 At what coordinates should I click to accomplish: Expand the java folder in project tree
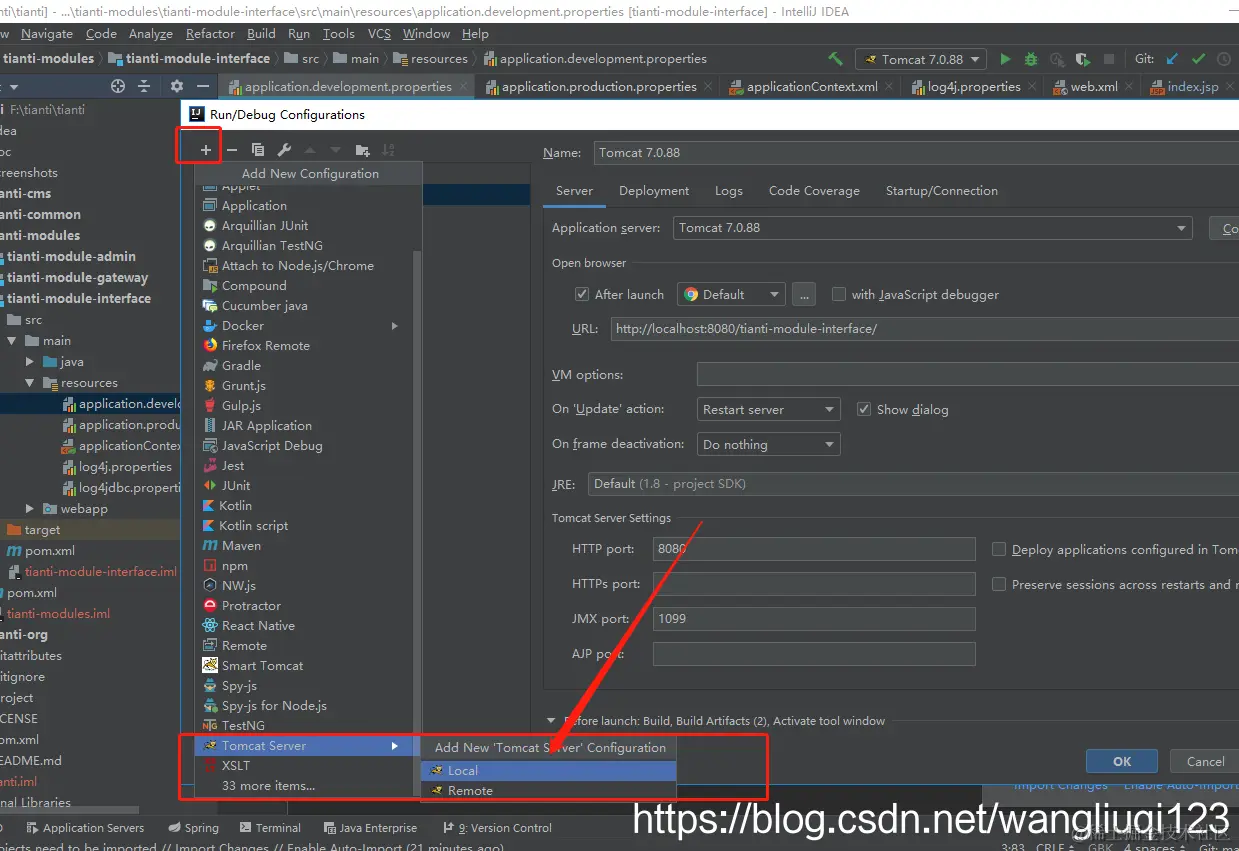[x=30, y=362]
